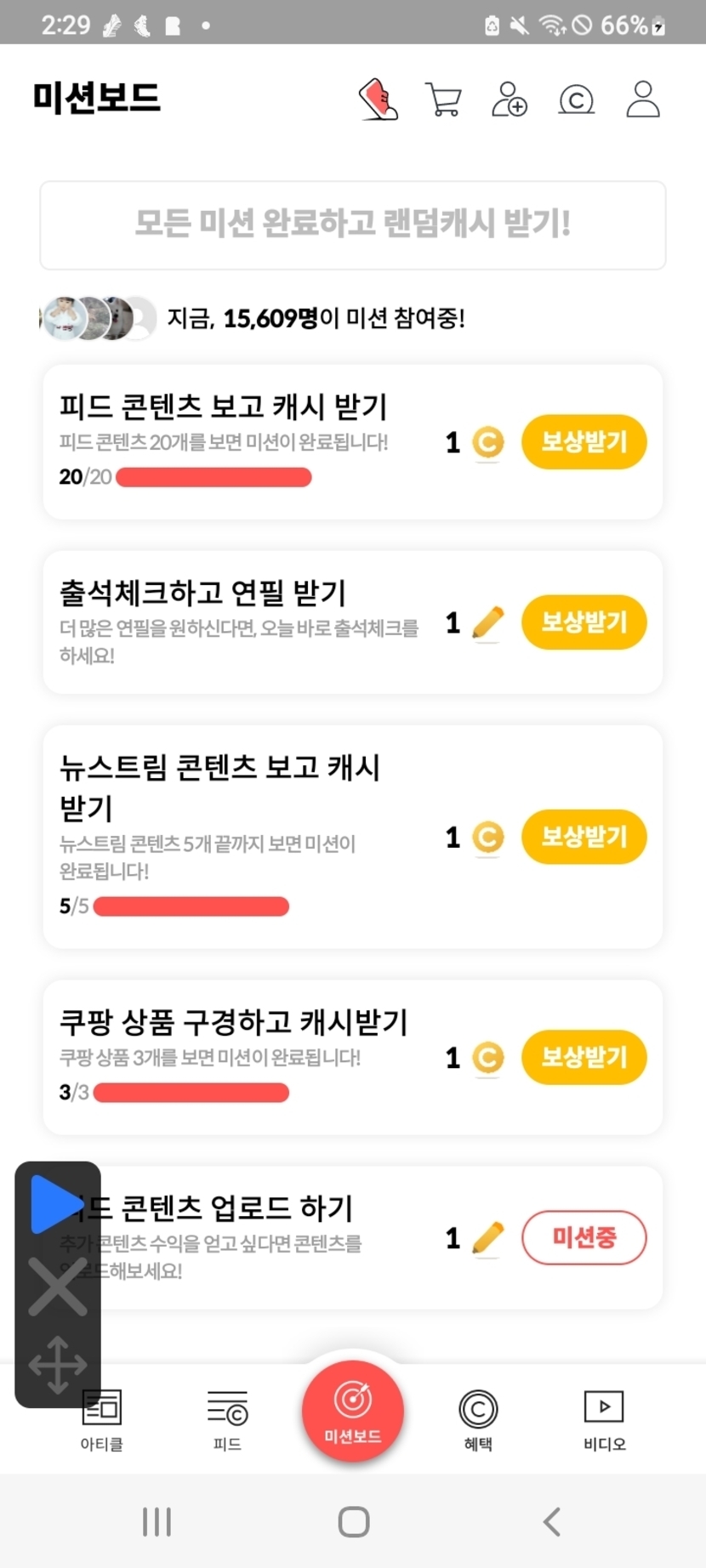The width and height of the screenshot is (706, 1568).
Task: Select the 미션보드 center tab
Action: coord(353,1411)
